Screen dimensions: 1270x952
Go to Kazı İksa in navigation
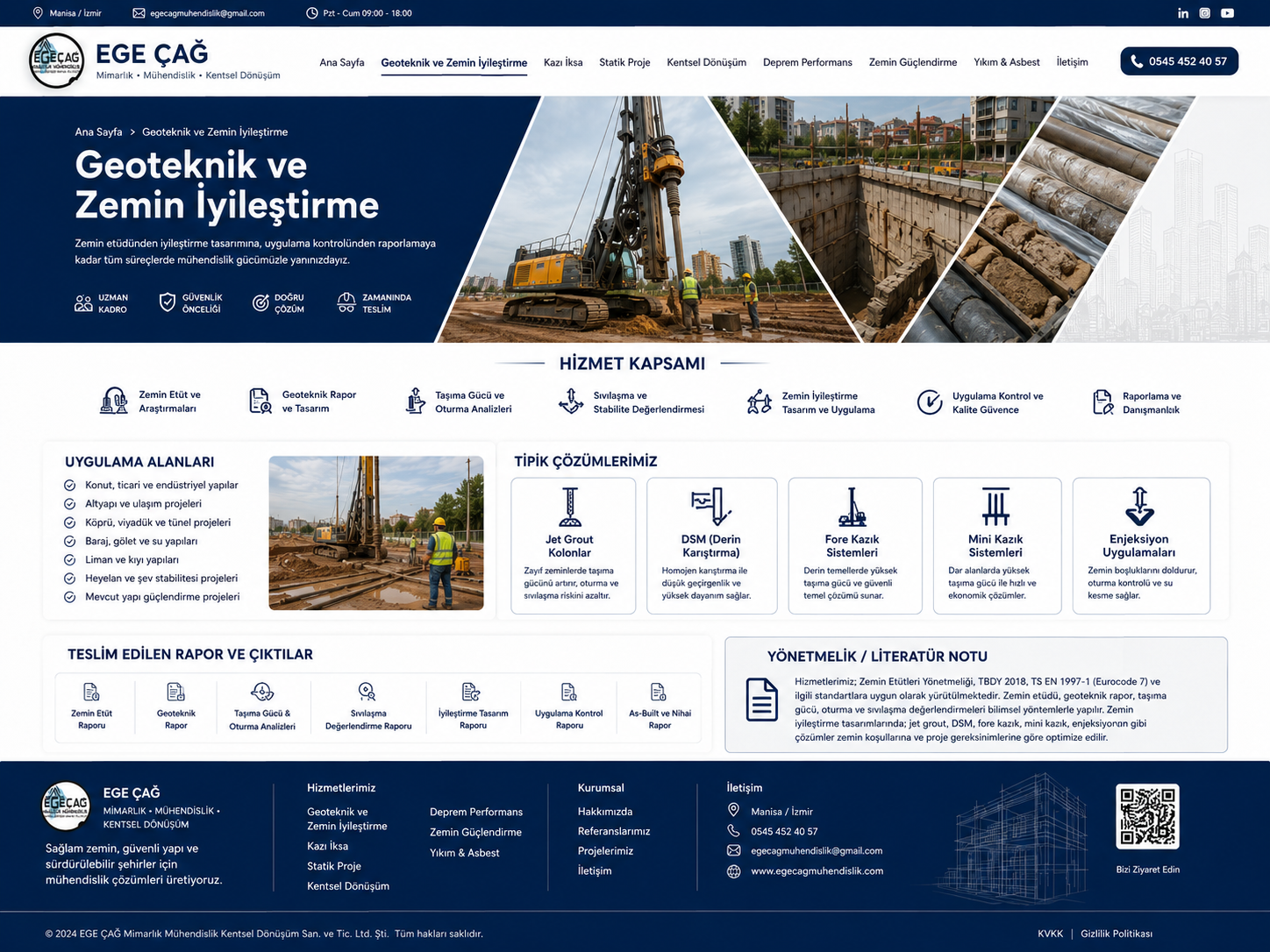[x=563, y=62]
